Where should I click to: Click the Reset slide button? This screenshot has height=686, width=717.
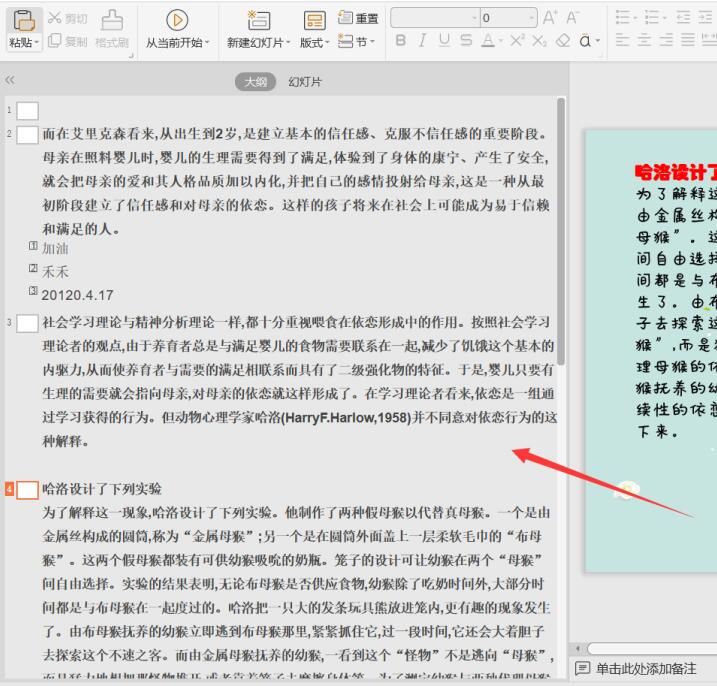pyautogui.click(x=358, y=18)
